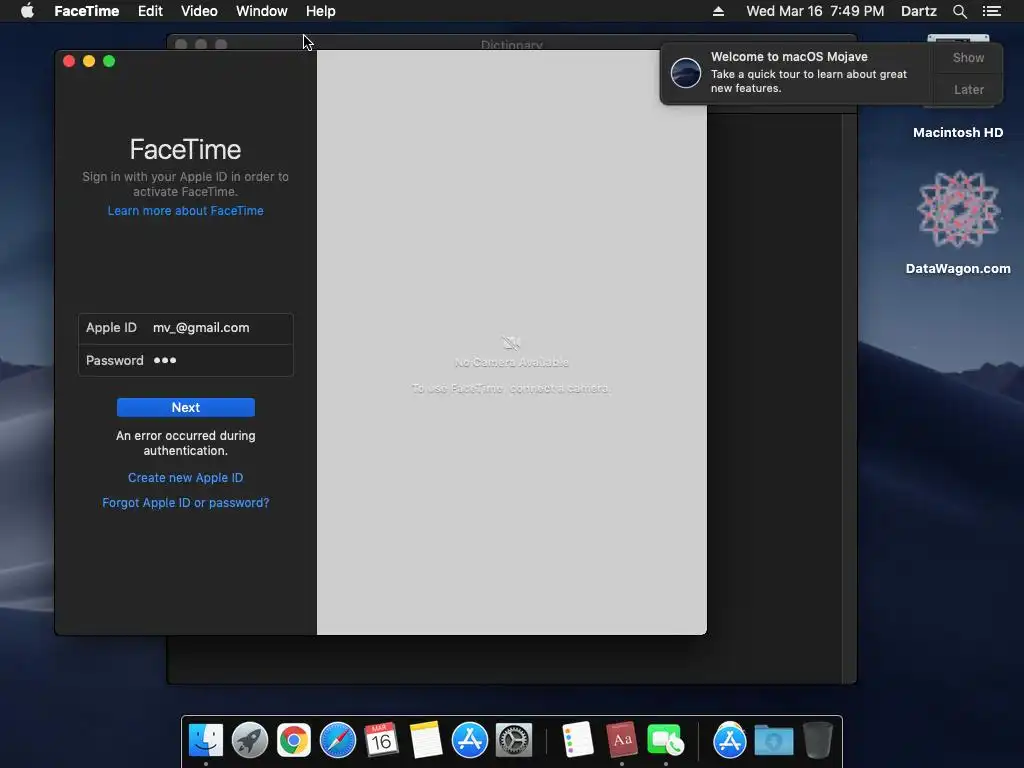Click into the Apple ID field

point(185,328)
